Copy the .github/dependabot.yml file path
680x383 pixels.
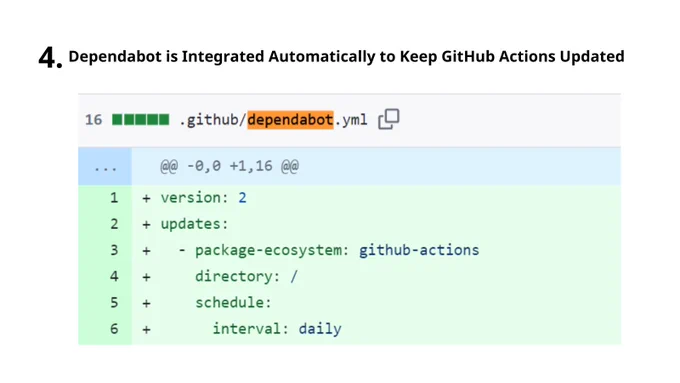pyautogui.click(x=389, y=119)
